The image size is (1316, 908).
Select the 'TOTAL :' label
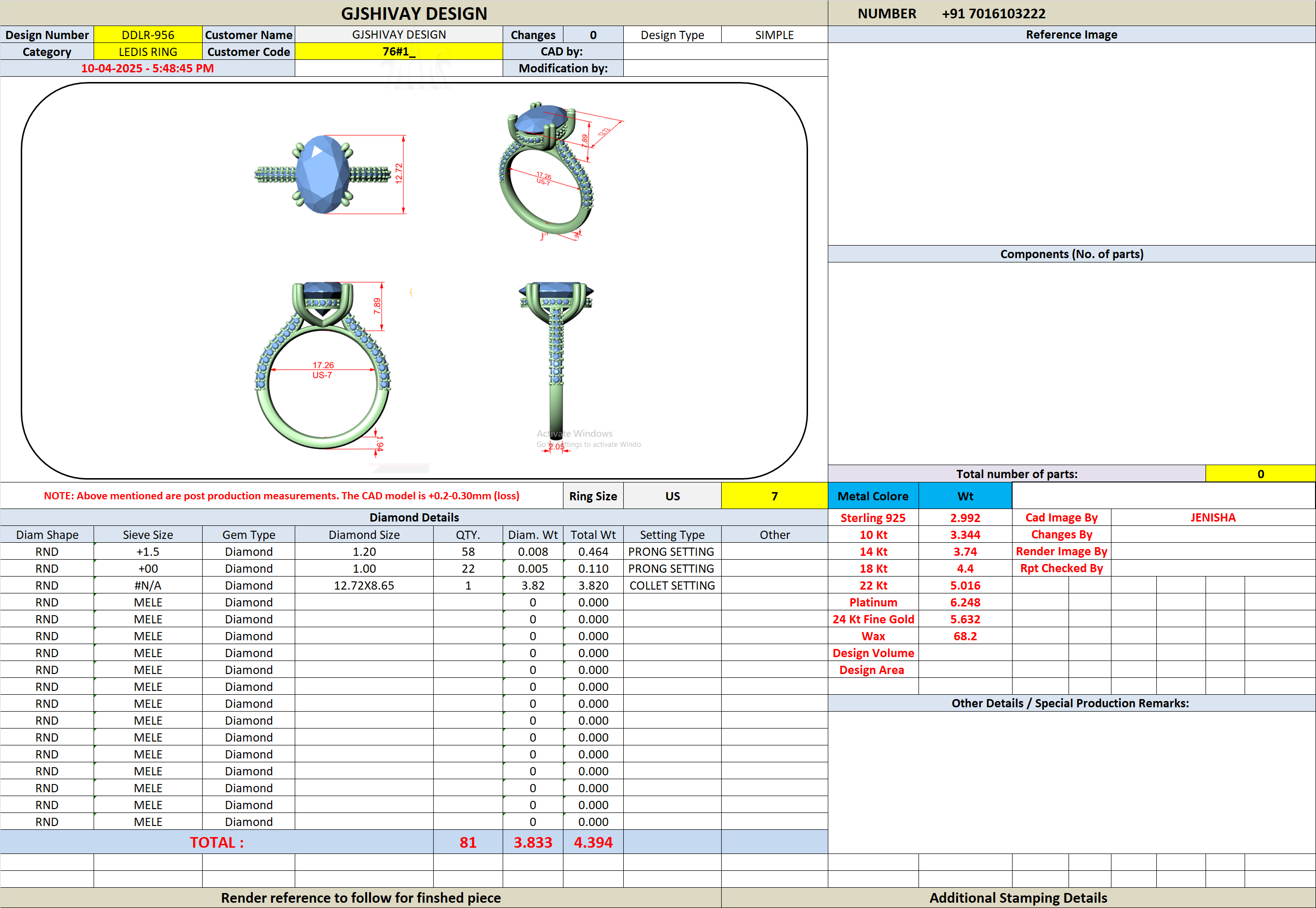(217, 842)
